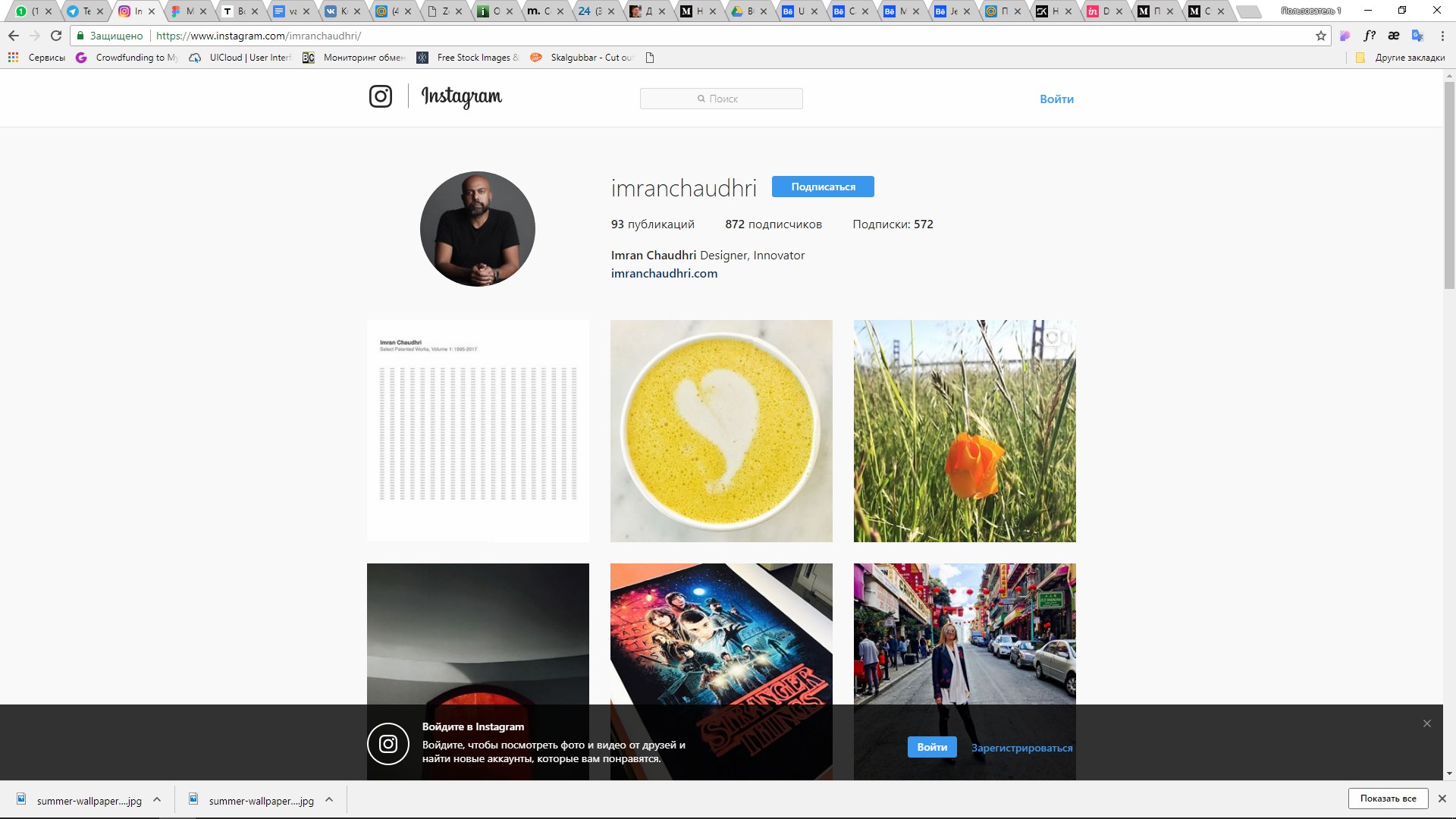This screenshot has width=1456, height=819.
Task: Click the Instagram wordmark logo
Action: point(461,96)
